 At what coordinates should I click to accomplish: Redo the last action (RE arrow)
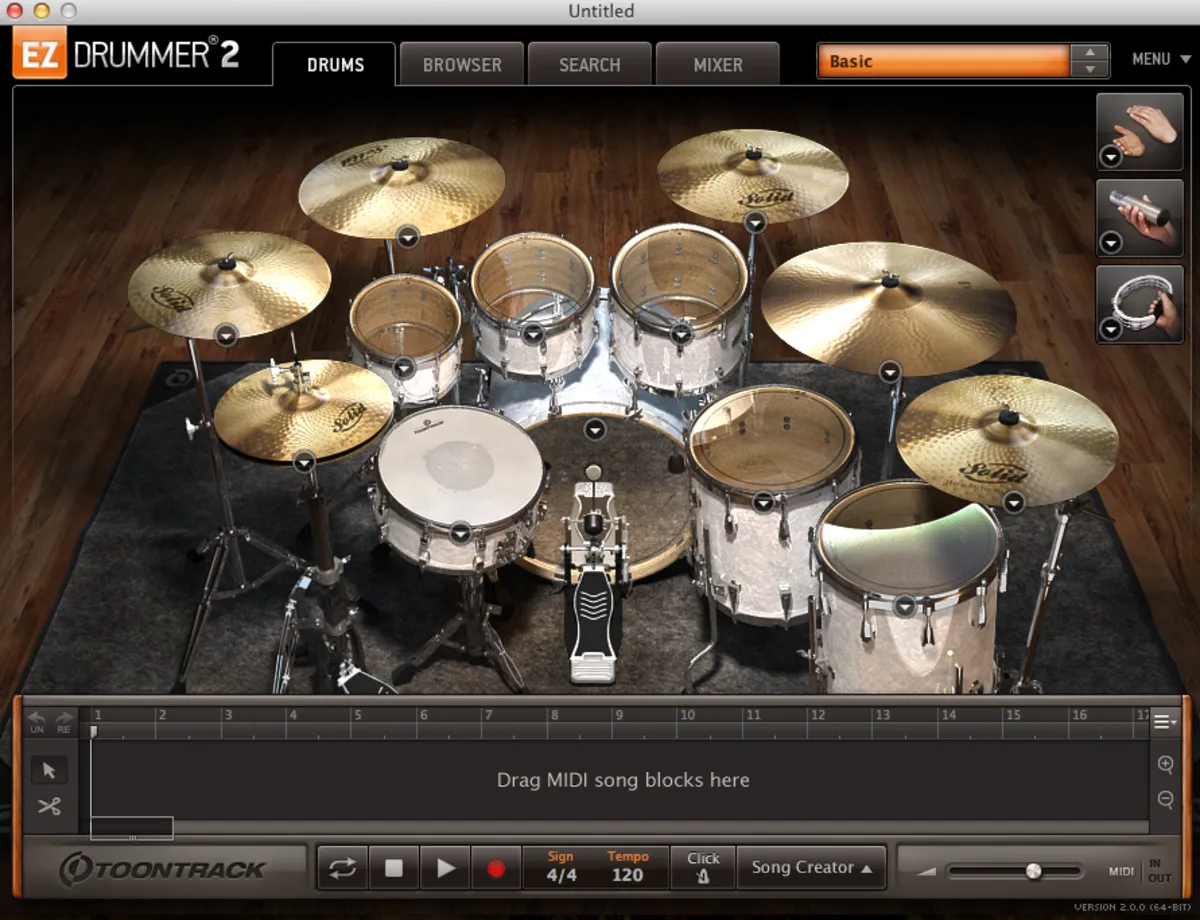pyautogui.click(x=64, y=722)
